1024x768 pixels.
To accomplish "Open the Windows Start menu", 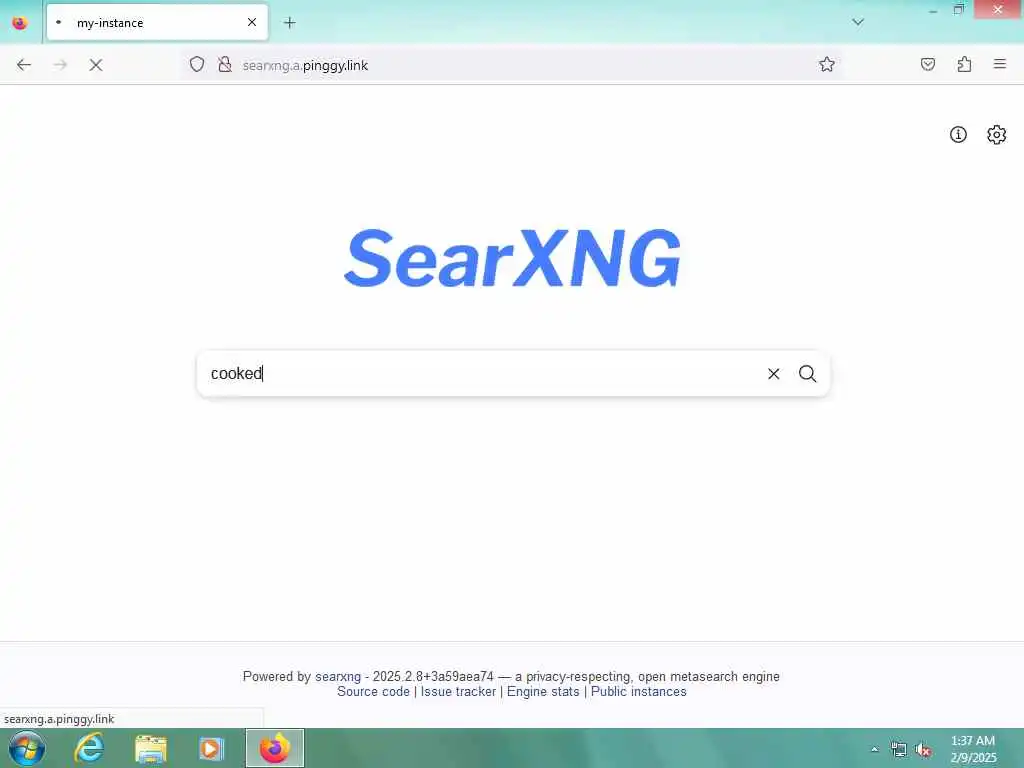I will click(x=27, y=748).
